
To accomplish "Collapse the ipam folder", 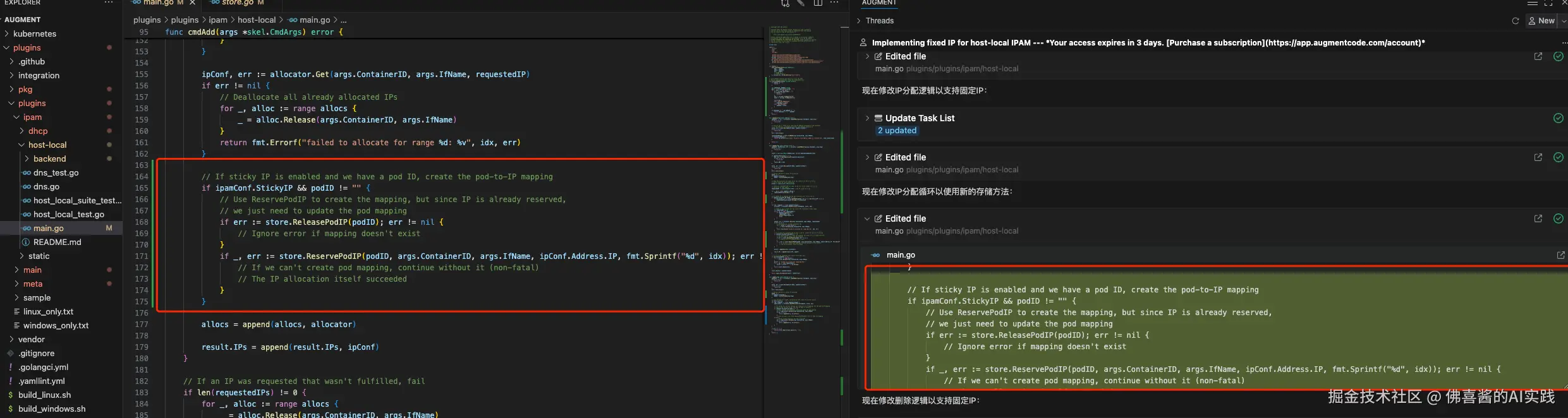I will 61,117.
